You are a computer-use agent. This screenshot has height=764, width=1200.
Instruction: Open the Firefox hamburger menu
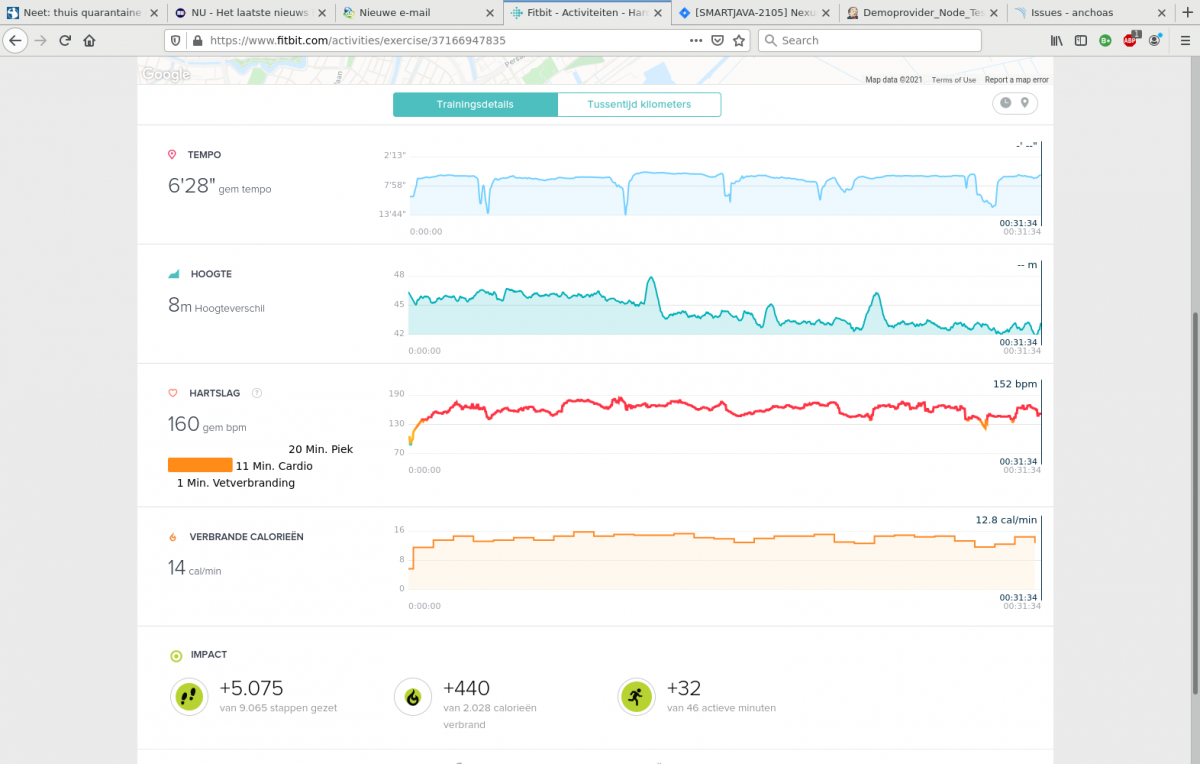(x=1181, y=41)
